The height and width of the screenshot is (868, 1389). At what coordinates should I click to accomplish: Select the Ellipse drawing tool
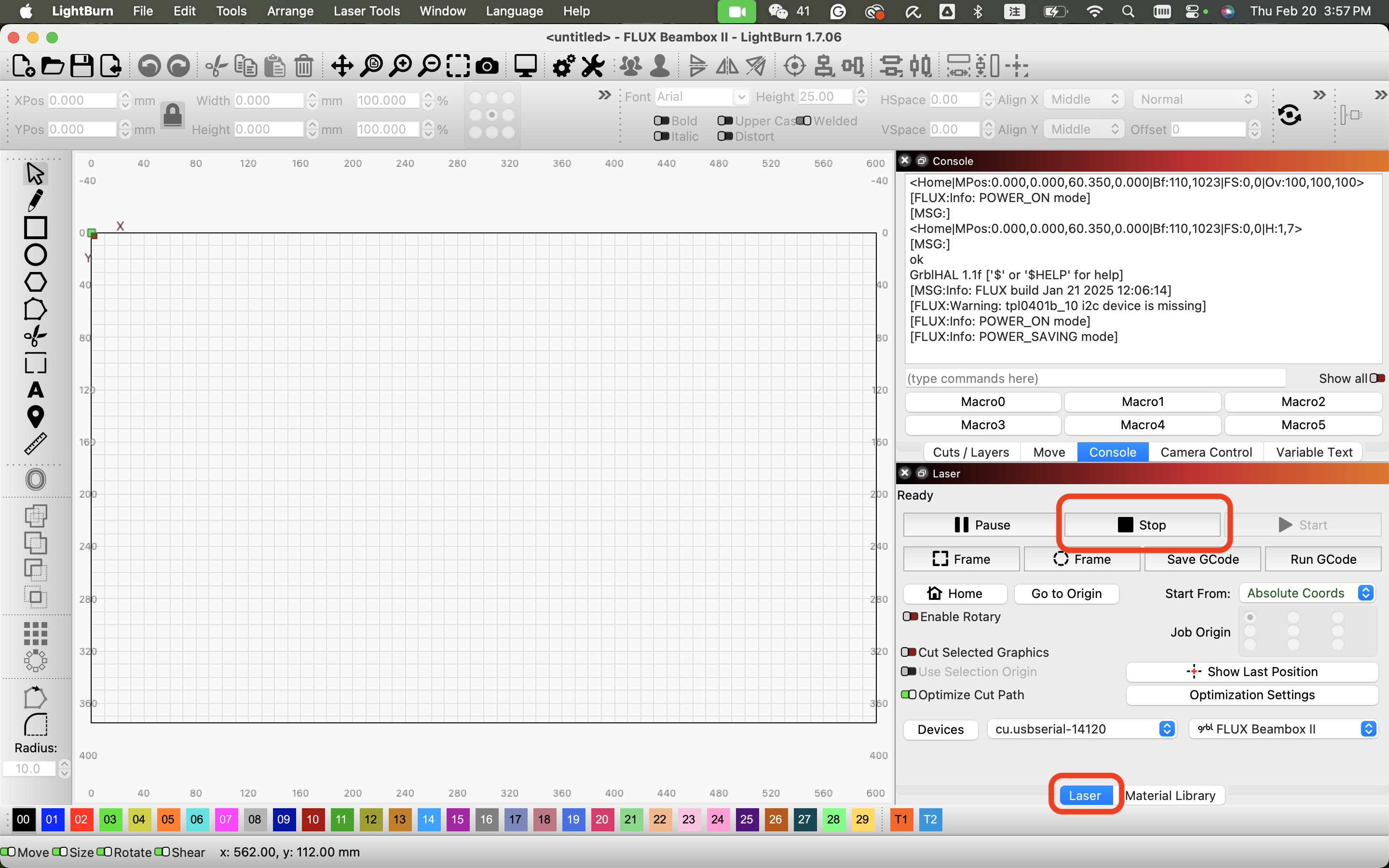coord(35,255)
